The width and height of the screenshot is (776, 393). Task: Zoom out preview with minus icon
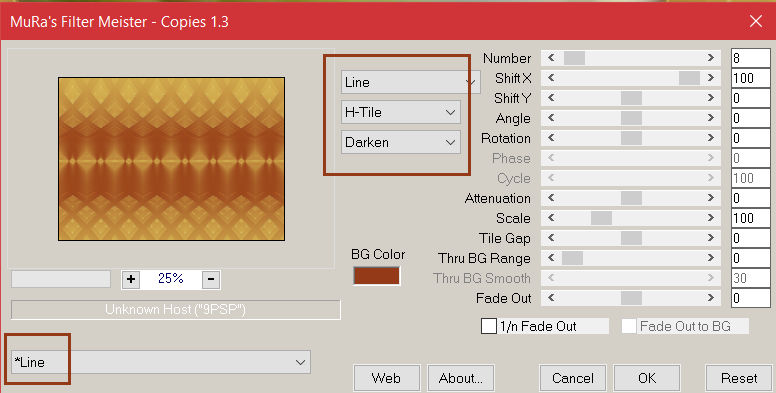pyautogui.click(x=211, y=279)
